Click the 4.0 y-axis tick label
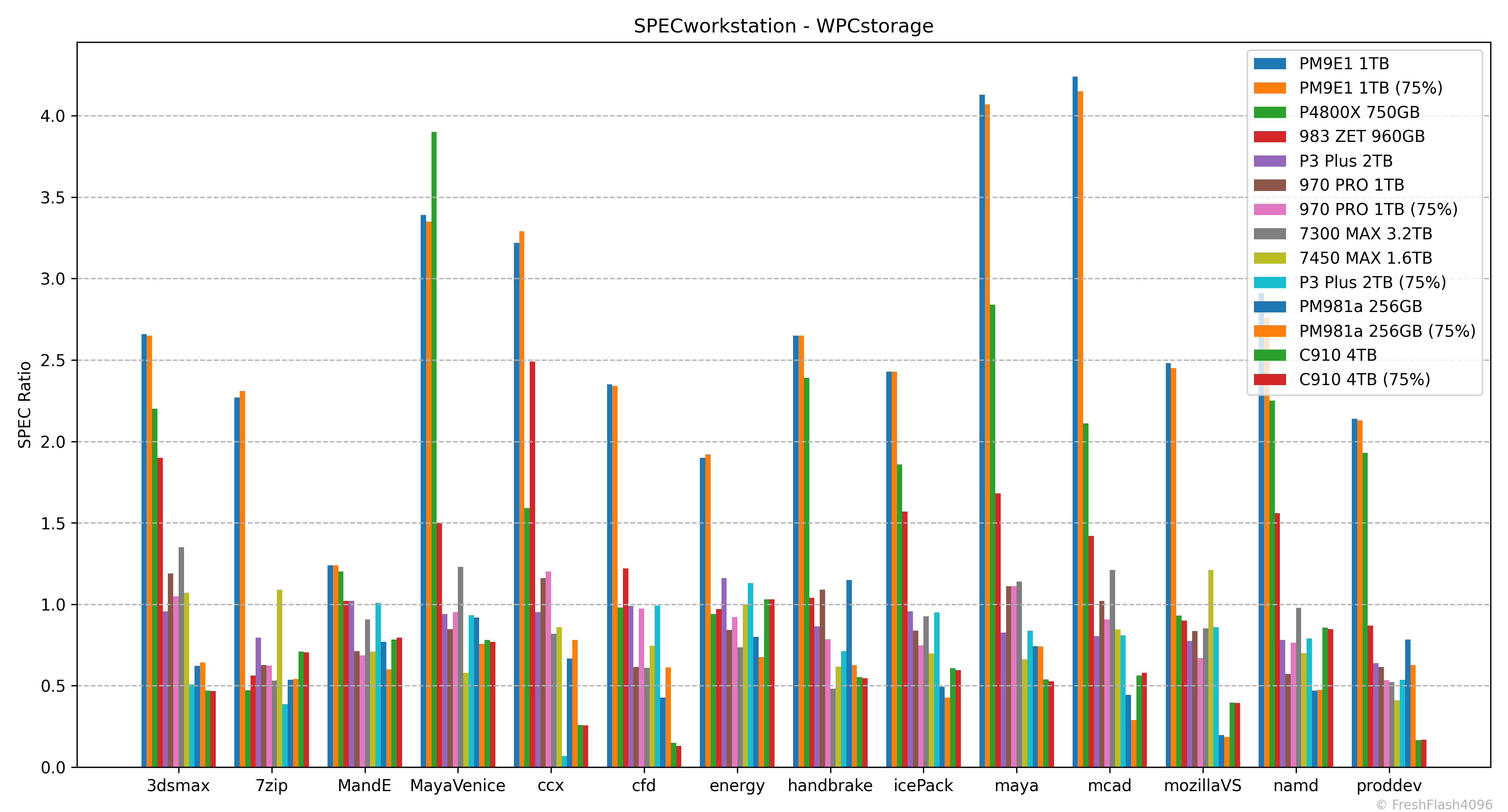This screenshot has height=812, width=1508. point(52,116)
